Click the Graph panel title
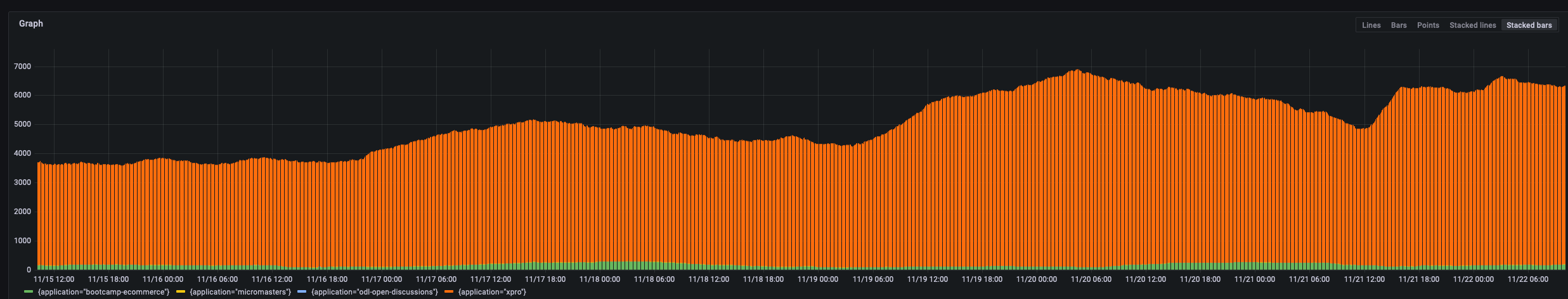Image resolution: width=1568 pixels, height=299 pixels. tap(31, 23)
